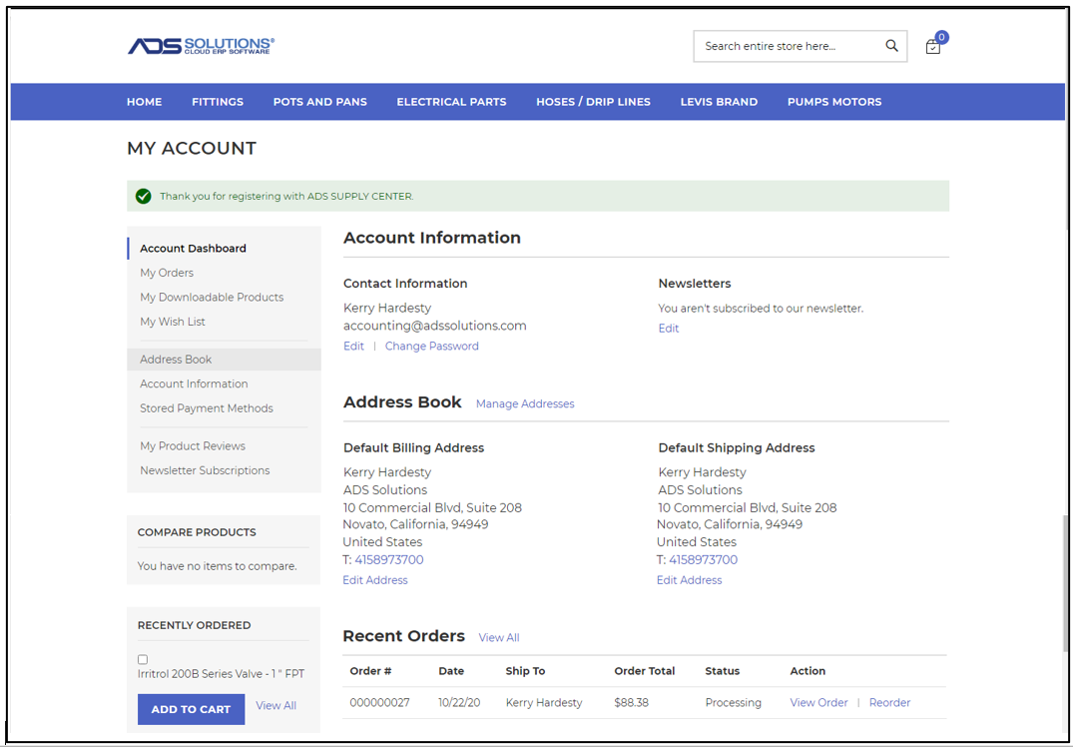
Task: View All recently ordered items
Action: pos(276,706)
